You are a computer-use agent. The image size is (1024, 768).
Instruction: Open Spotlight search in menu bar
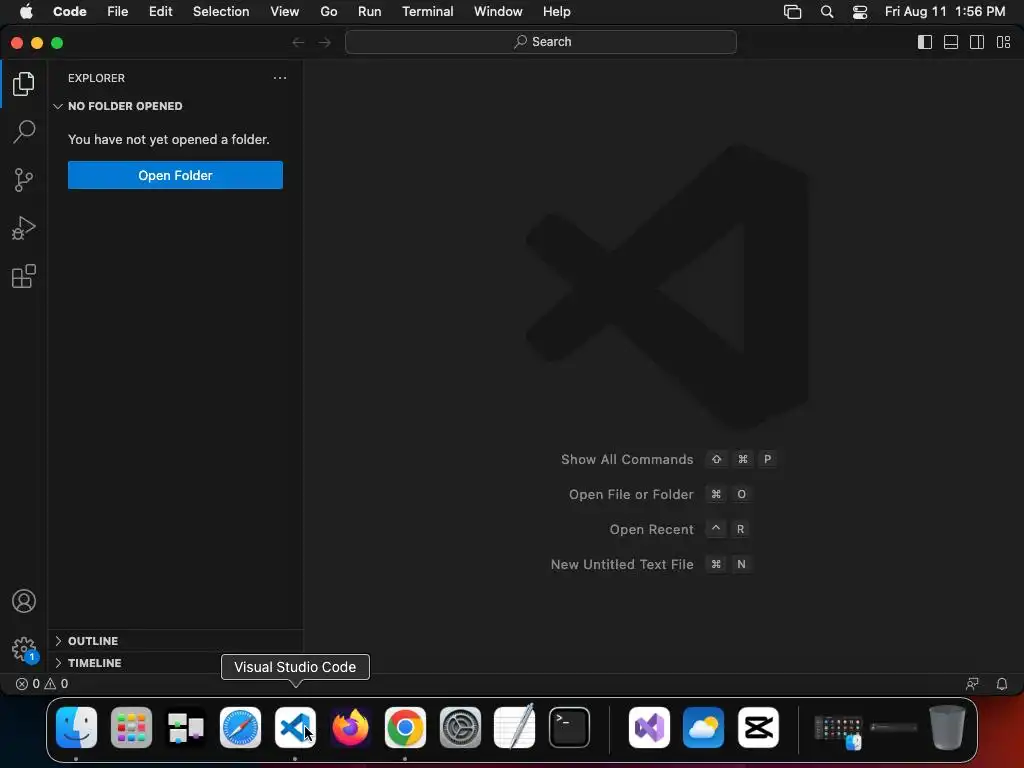point(827,12)
